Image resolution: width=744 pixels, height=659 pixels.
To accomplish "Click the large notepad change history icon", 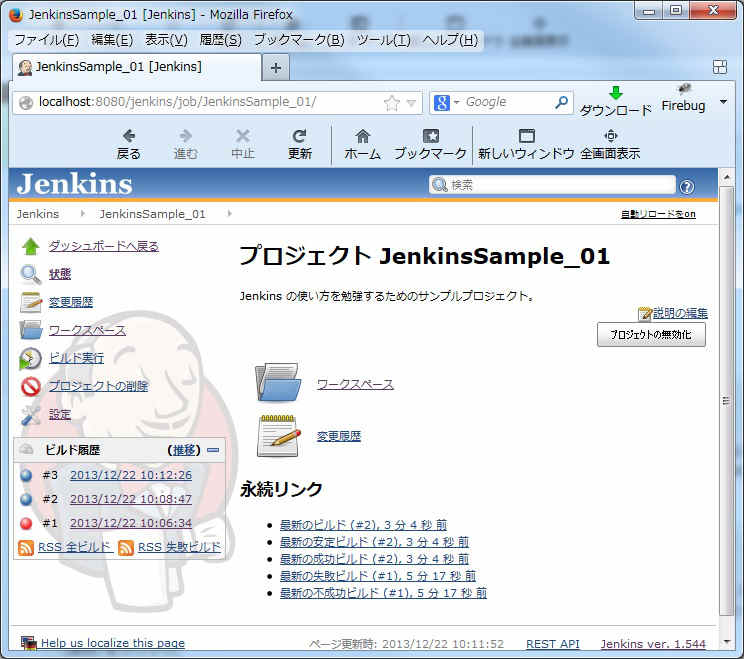I will [279, 436].
